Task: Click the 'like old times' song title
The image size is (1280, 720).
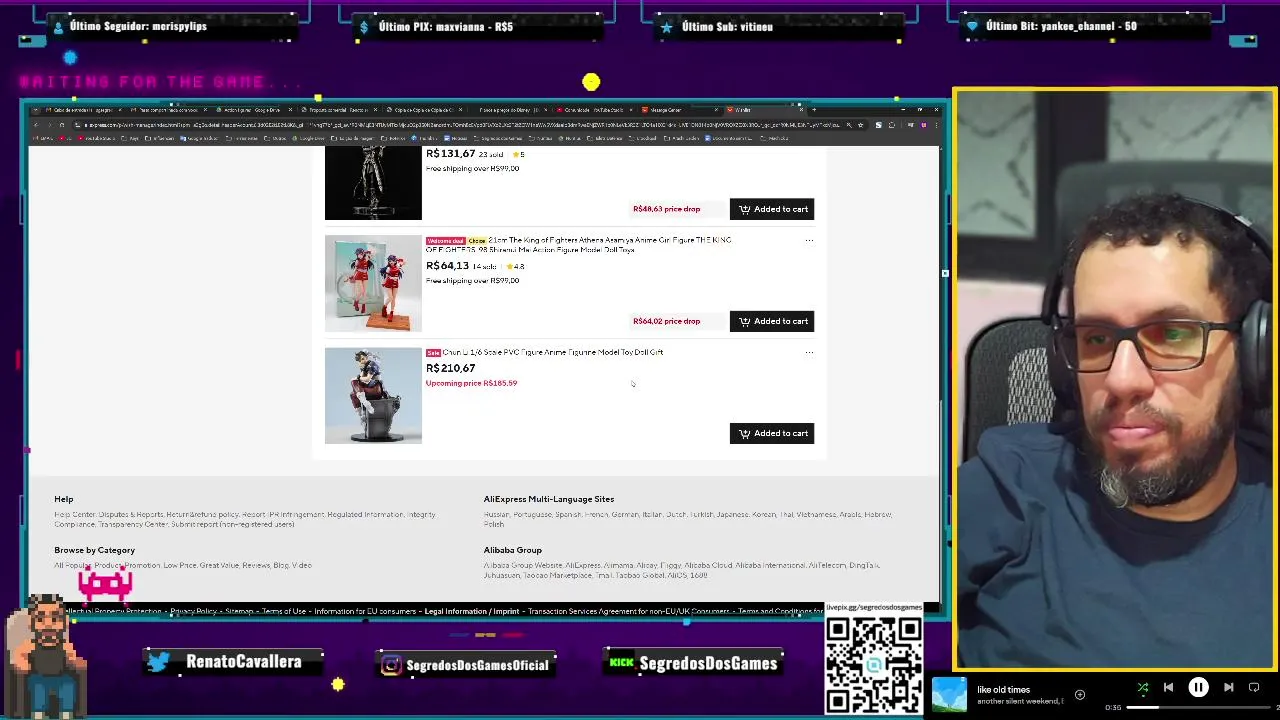Action: click(1003, 689)
